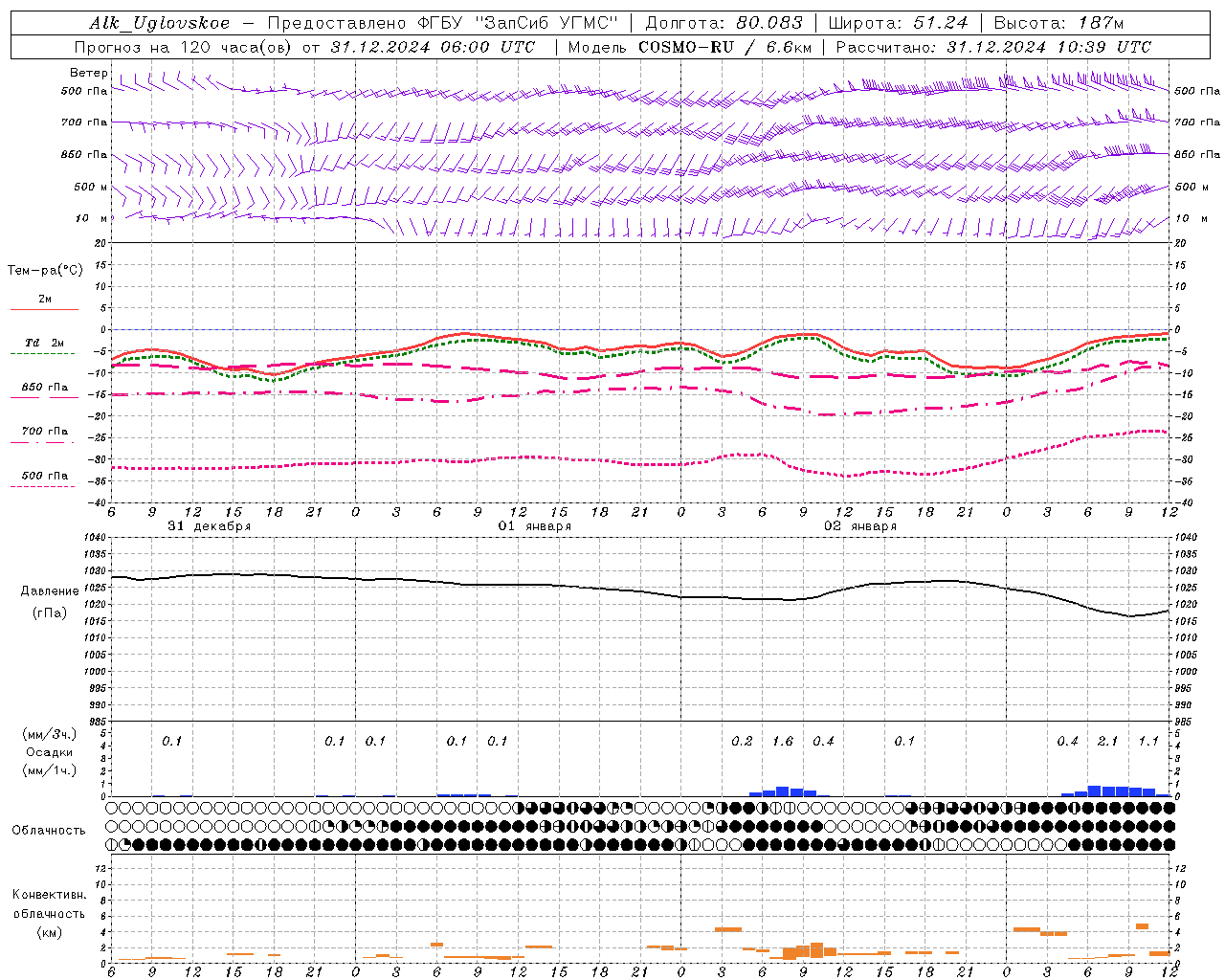This screenshot has height=980, width=1225.
Task: Click the (мм/3ч.) precipitation unit label
Action: click(x=50, y=734)
